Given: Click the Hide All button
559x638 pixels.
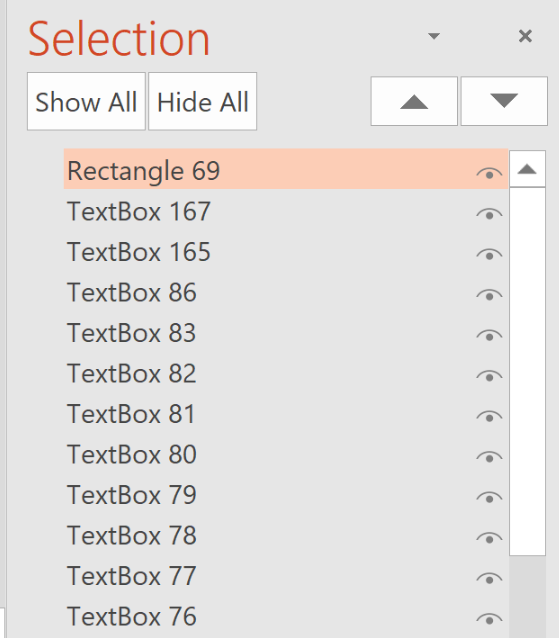Looking at the screenshot, I should tap(203, 101).
